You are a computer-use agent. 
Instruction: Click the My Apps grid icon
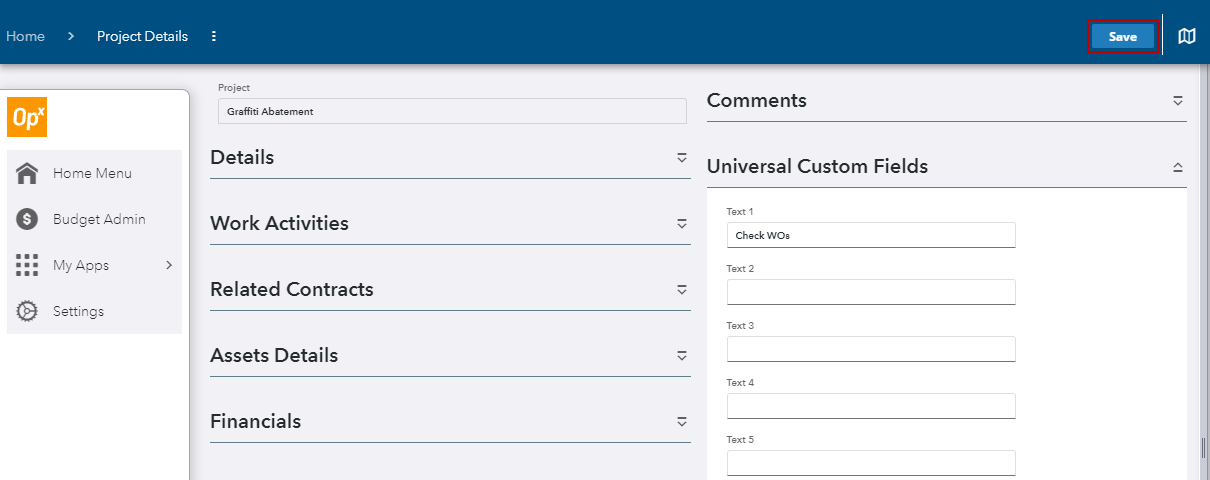click(x=28, y=265)
